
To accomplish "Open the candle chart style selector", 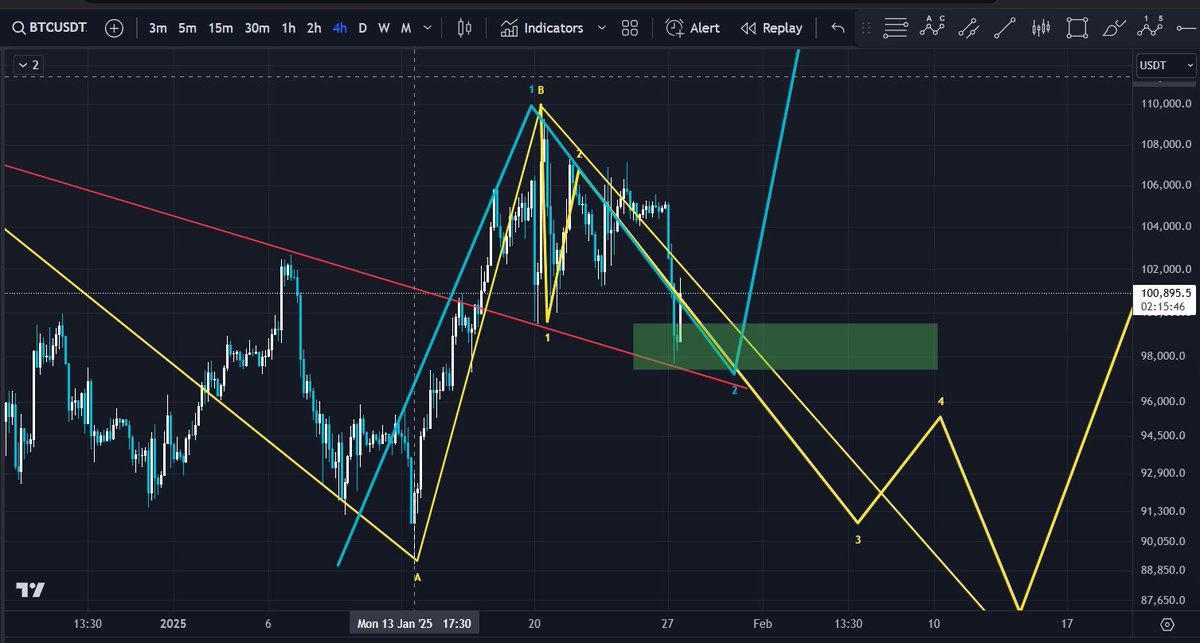I will 463,27.
